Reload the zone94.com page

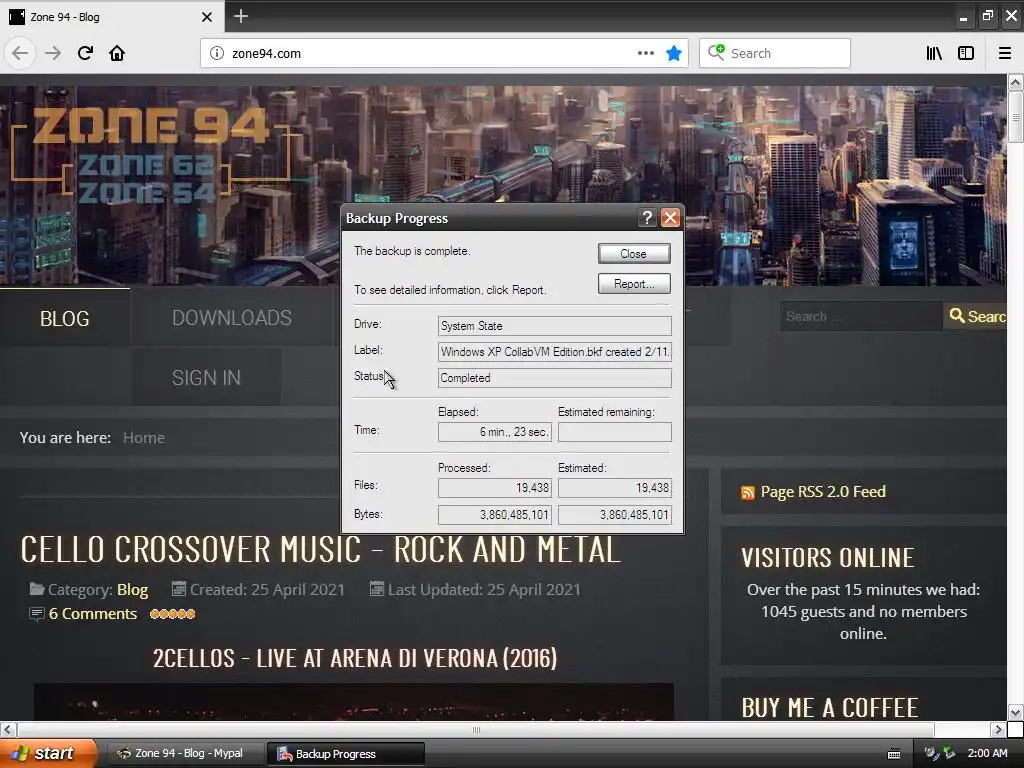tap(85, 53)
